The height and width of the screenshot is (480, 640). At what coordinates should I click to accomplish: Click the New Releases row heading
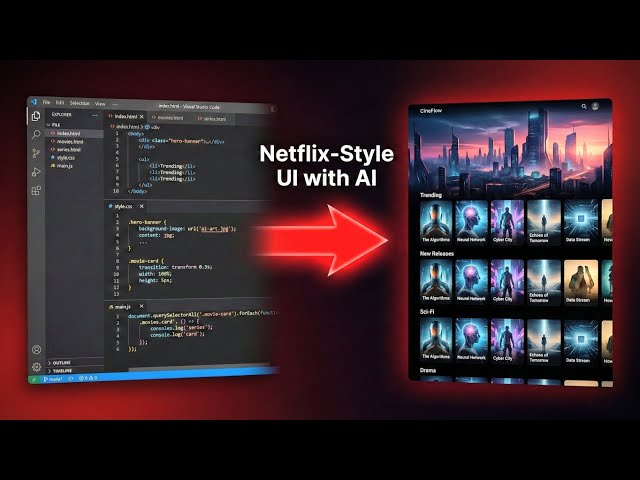pos(437,253)
